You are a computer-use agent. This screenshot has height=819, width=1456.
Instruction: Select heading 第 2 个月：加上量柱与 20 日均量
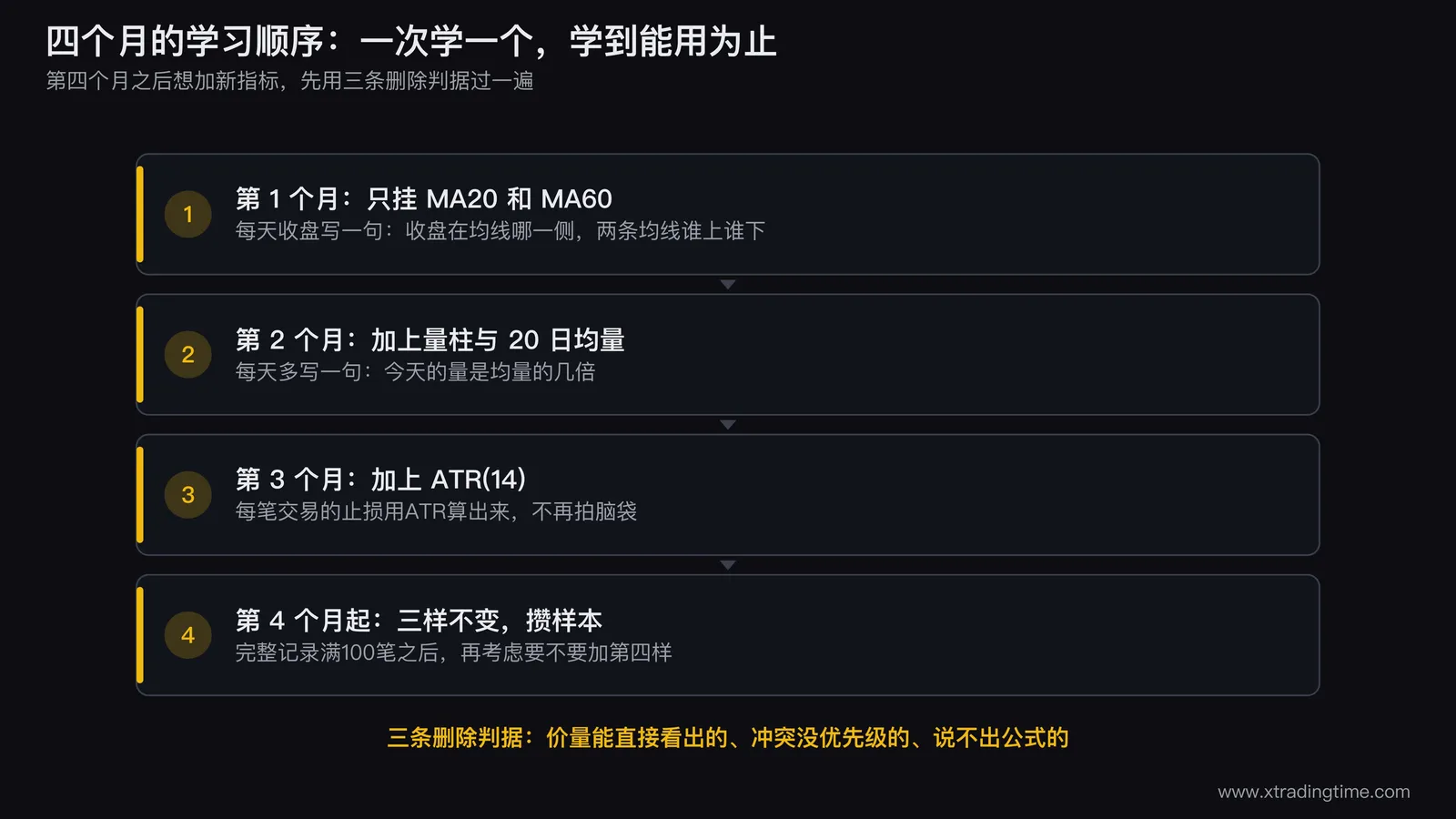click(x=430, y=339)
